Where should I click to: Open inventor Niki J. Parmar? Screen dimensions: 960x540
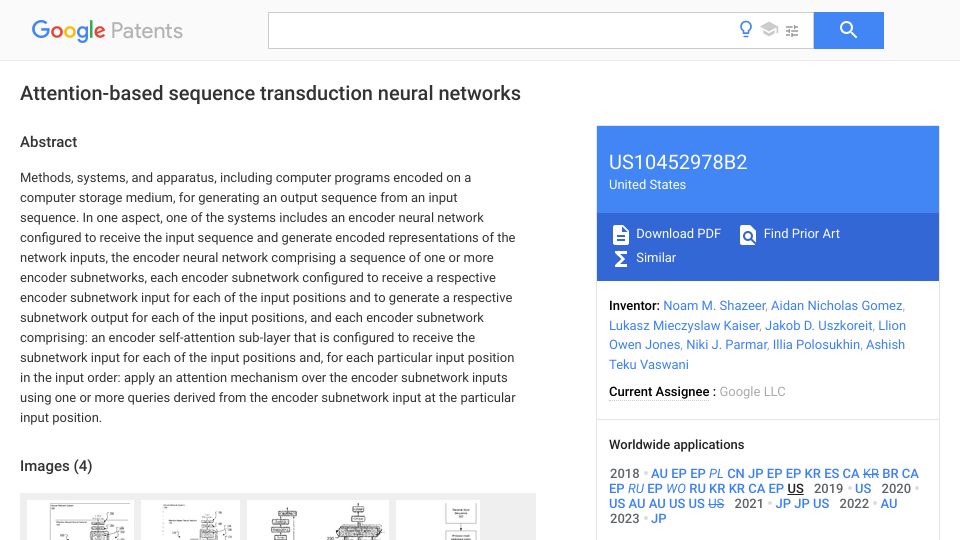click(x=726, y=345)
